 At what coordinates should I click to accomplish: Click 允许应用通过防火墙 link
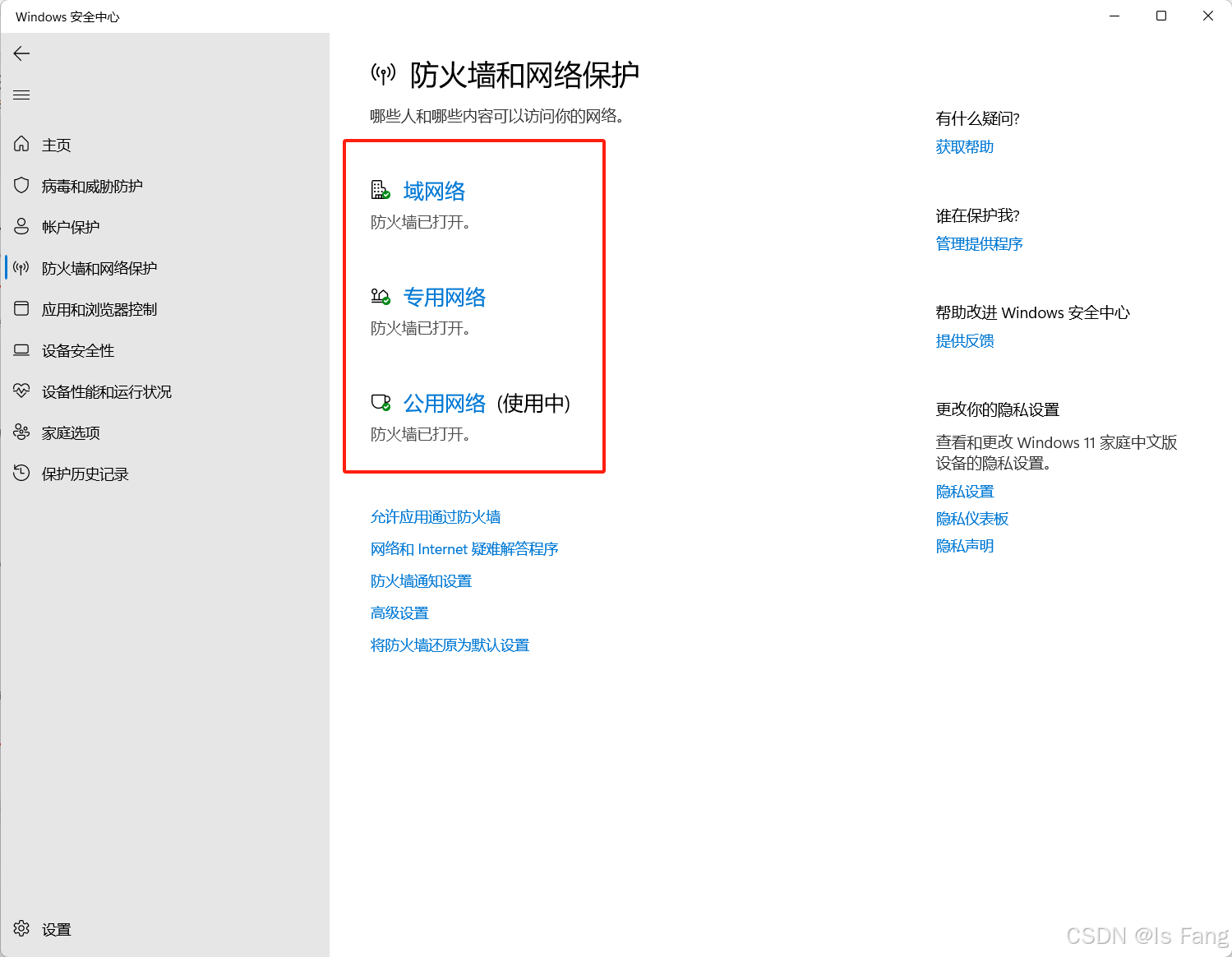pyautogui.click(x=436, y=516)
